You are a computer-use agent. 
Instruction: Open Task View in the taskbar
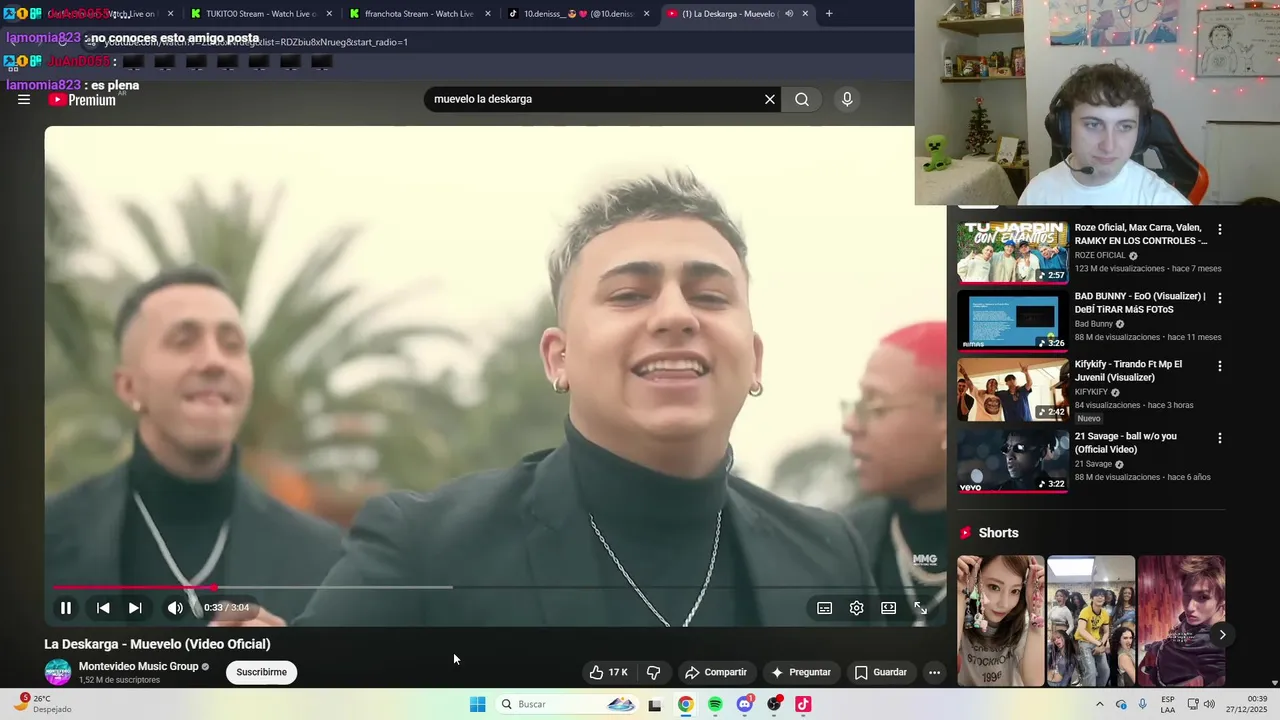pyautogui.click(x=655, y=704)
